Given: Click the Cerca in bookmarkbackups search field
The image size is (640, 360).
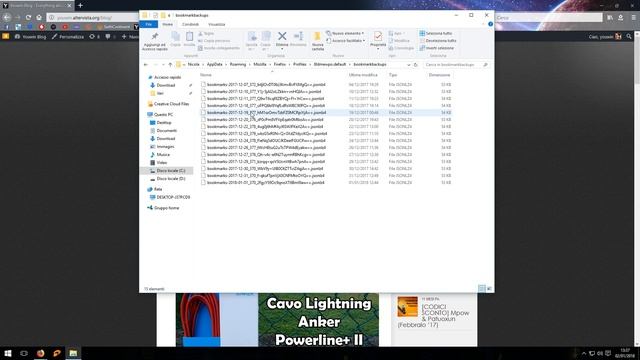Looking at the screenshot, I should pyautogui.click(x=456, y=65).
